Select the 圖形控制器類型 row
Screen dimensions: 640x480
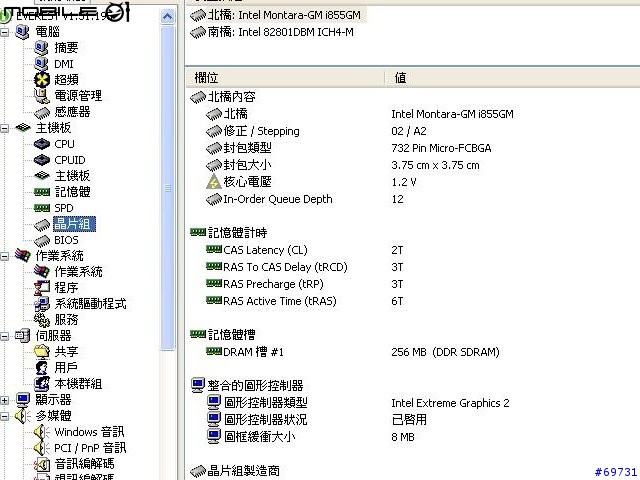412,403
